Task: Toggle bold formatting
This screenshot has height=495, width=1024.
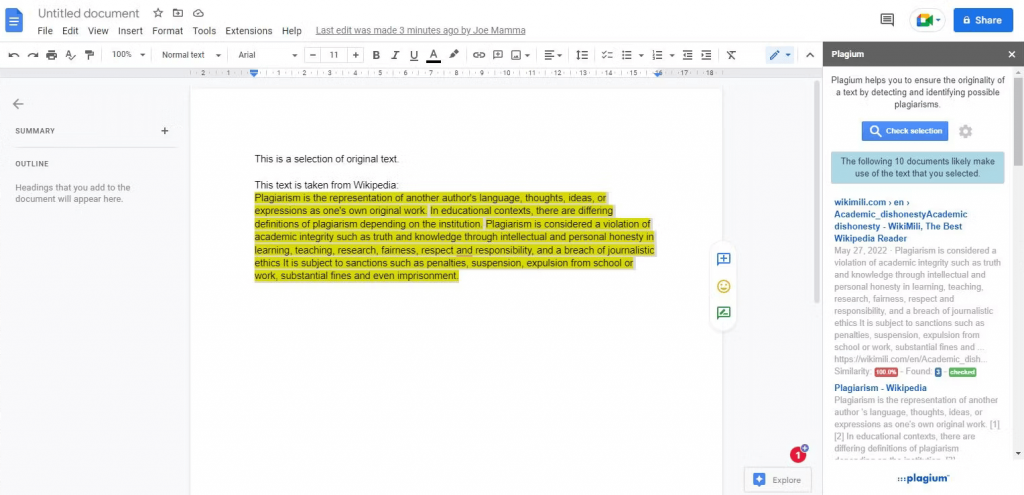Action: [377, 55]
